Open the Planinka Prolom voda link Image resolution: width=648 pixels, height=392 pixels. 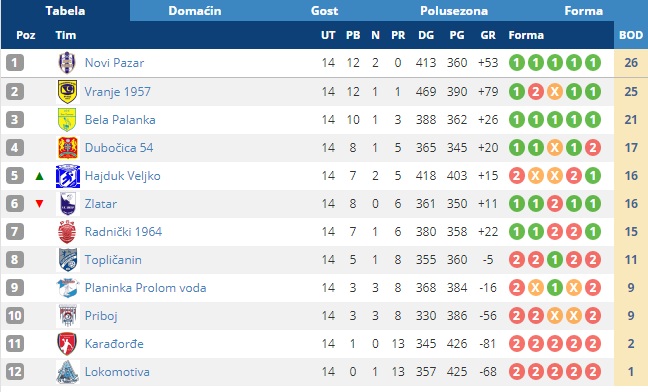pos(145,288)
